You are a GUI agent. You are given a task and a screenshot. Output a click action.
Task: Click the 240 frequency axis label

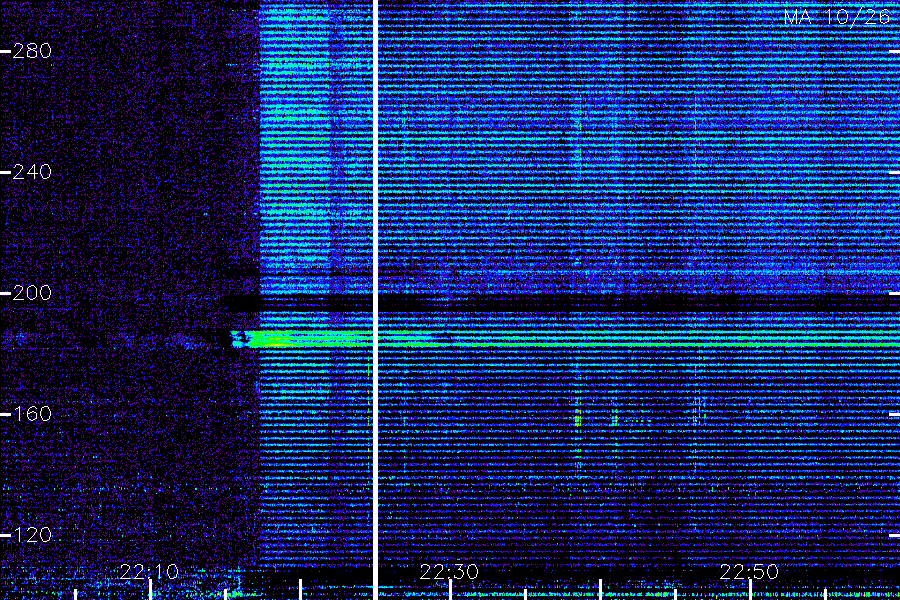[x=32, y=172]
